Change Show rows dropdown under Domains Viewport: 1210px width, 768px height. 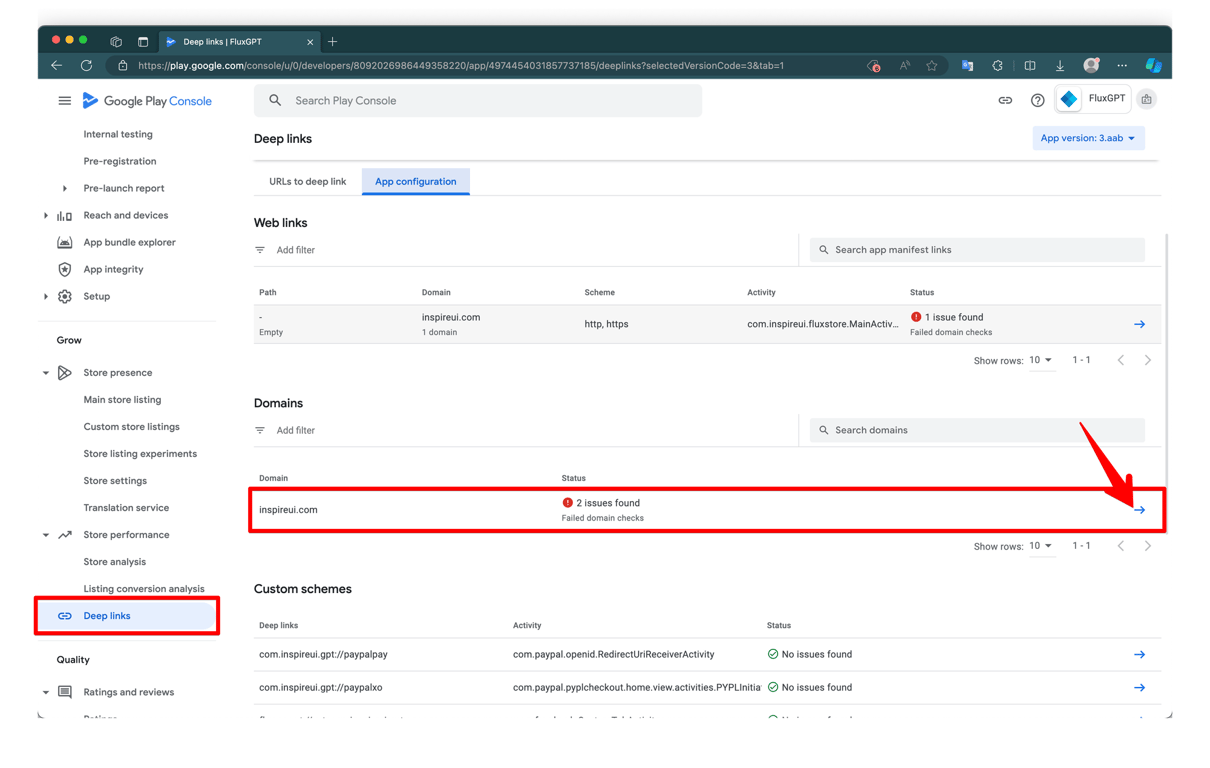click(x=1041, y=546)
